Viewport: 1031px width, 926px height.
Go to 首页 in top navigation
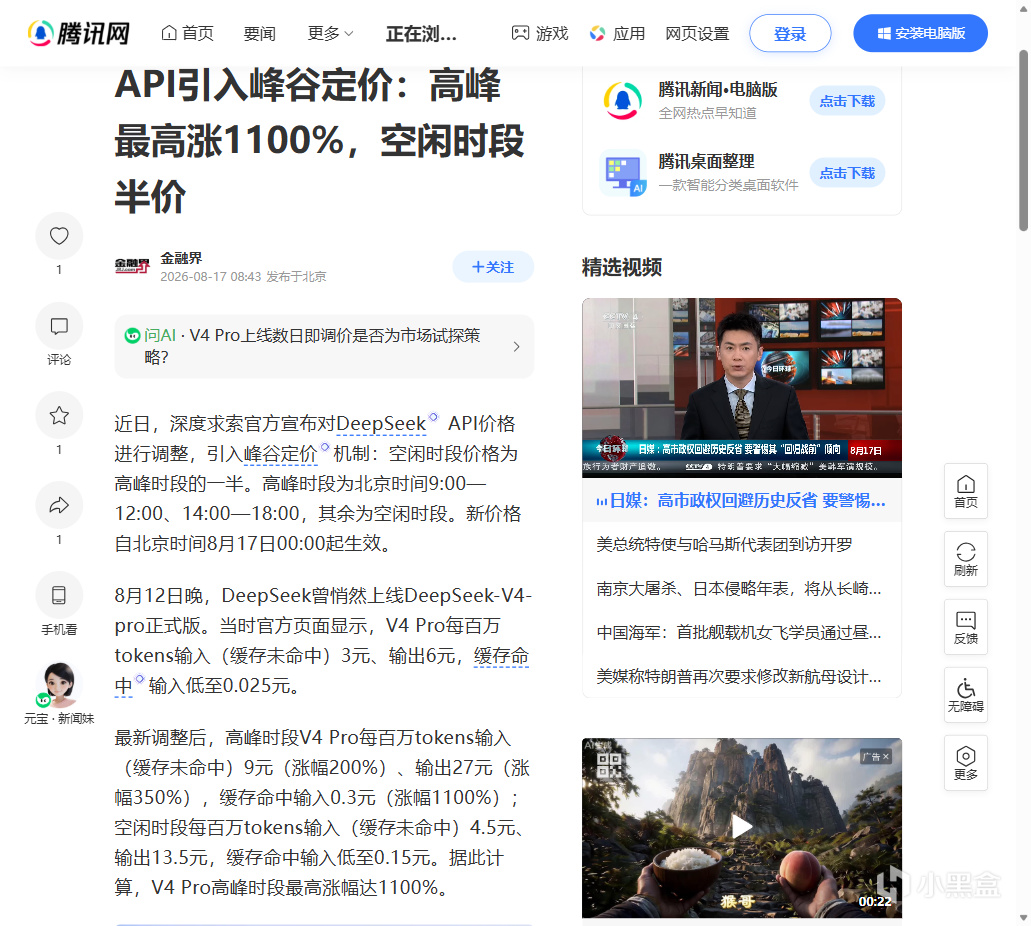coord(187,33)
